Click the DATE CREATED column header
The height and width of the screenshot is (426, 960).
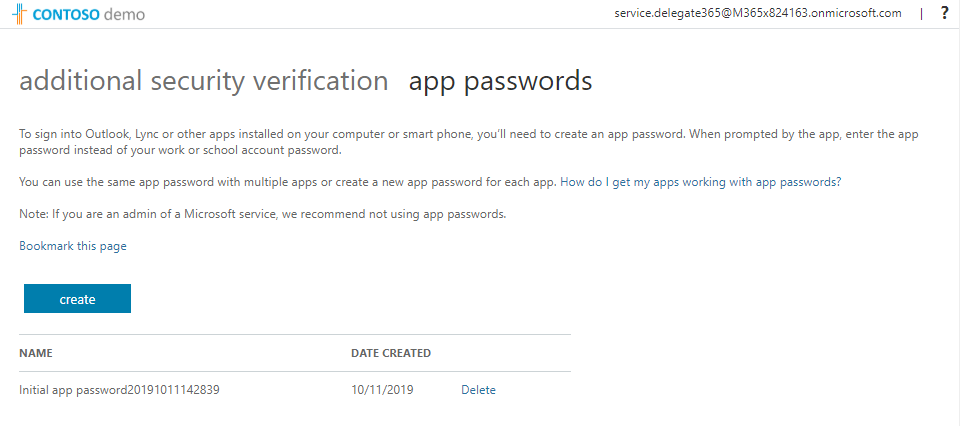coord(391,353)
